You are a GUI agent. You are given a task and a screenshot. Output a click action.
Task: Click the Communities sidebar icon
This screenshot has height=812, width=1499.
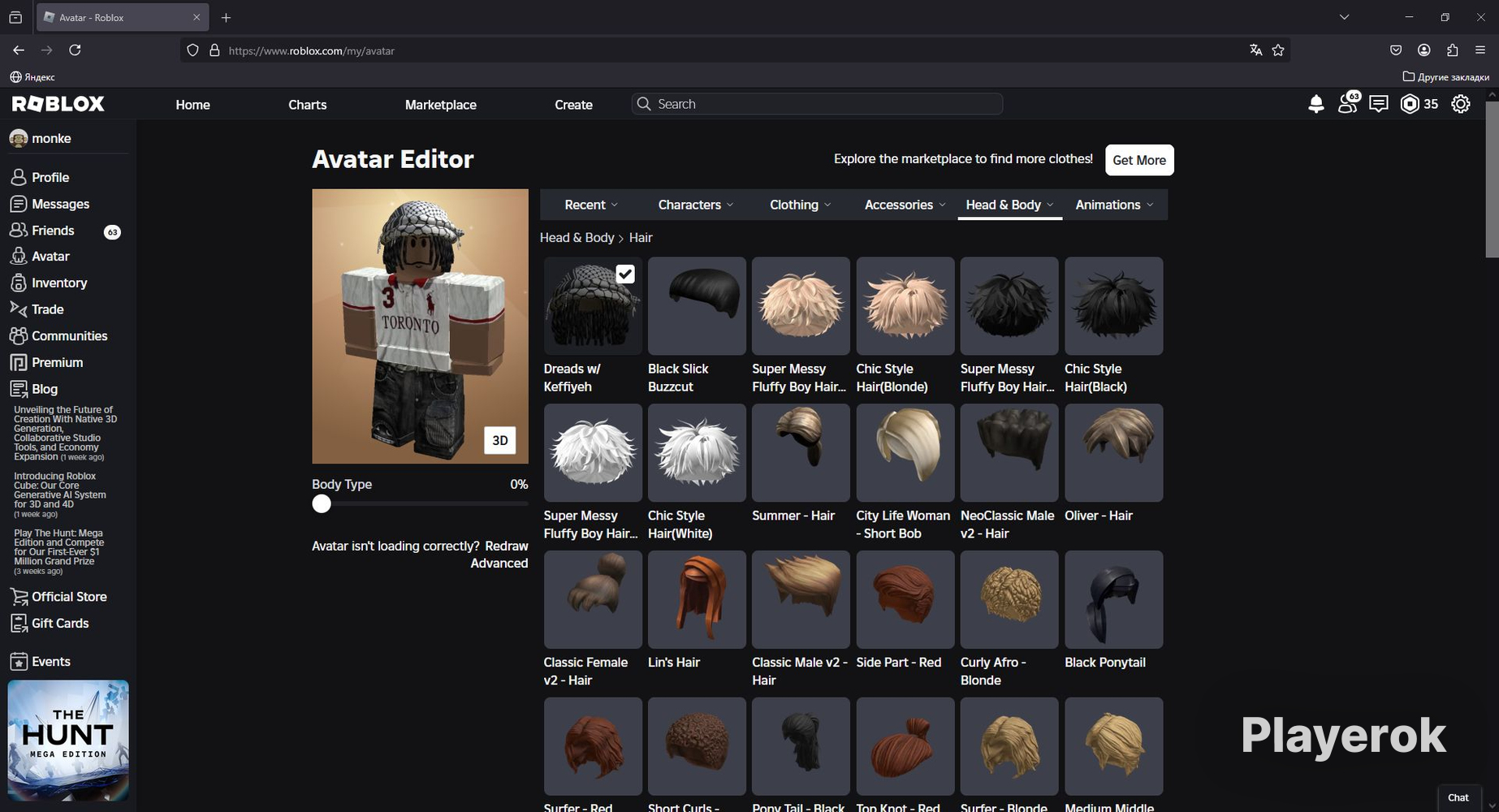[x=19, y=336]
